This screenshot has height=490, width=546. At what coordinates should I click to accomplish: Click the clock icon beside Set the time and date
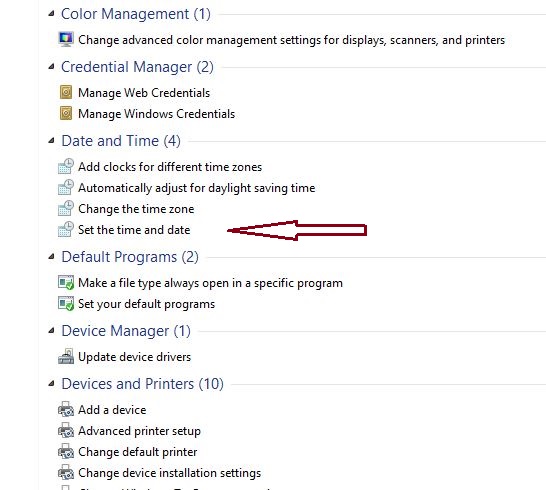[x=66, y=229]
